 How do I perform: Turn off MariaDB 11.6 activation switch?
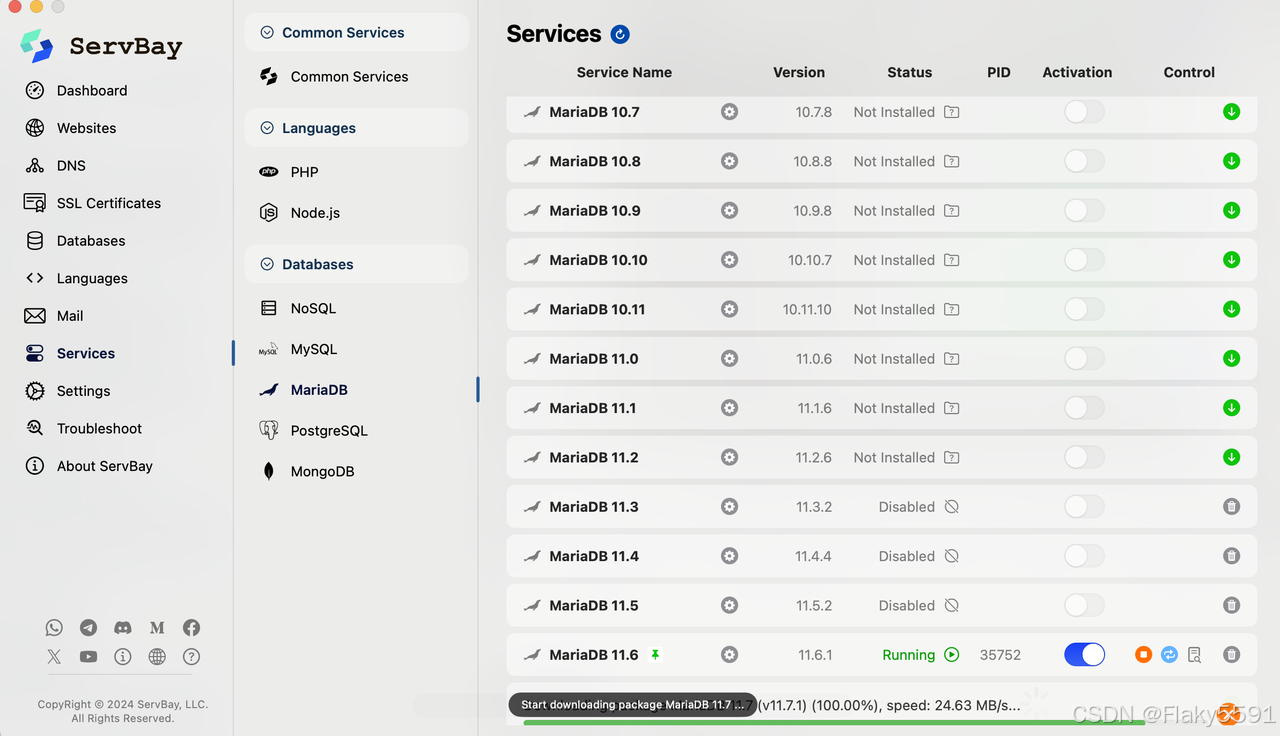(1084, 655)
